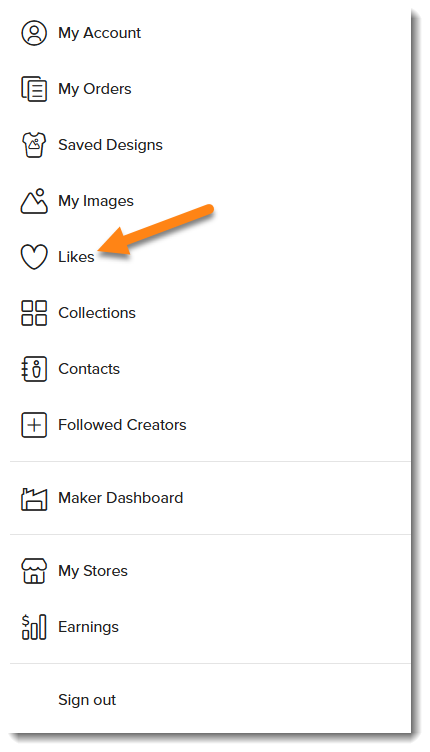Click the Maker Dashboard factory icon

(x=34, y=499)
